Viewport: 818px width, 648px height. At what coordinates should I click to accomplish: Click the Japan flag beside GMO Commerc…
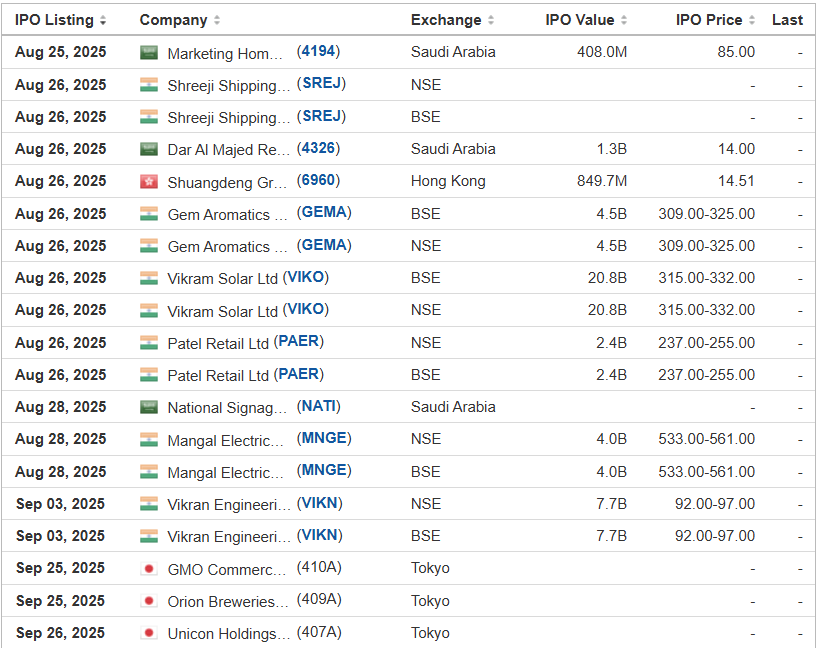(x=149, y=568)
